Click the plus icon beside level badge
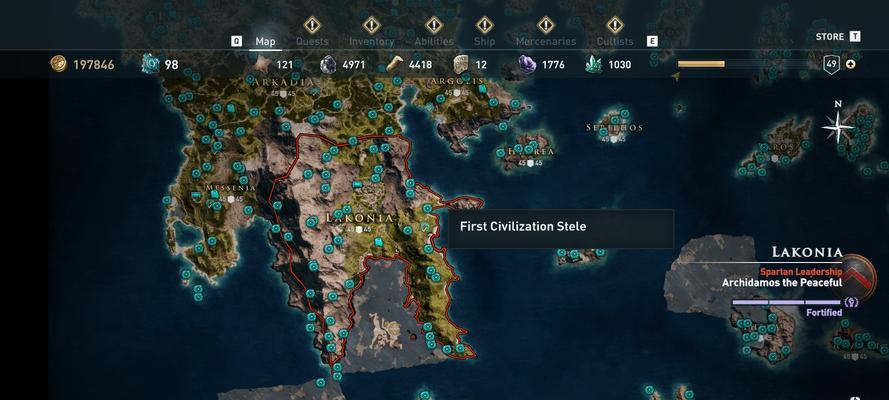 [850, 64]
